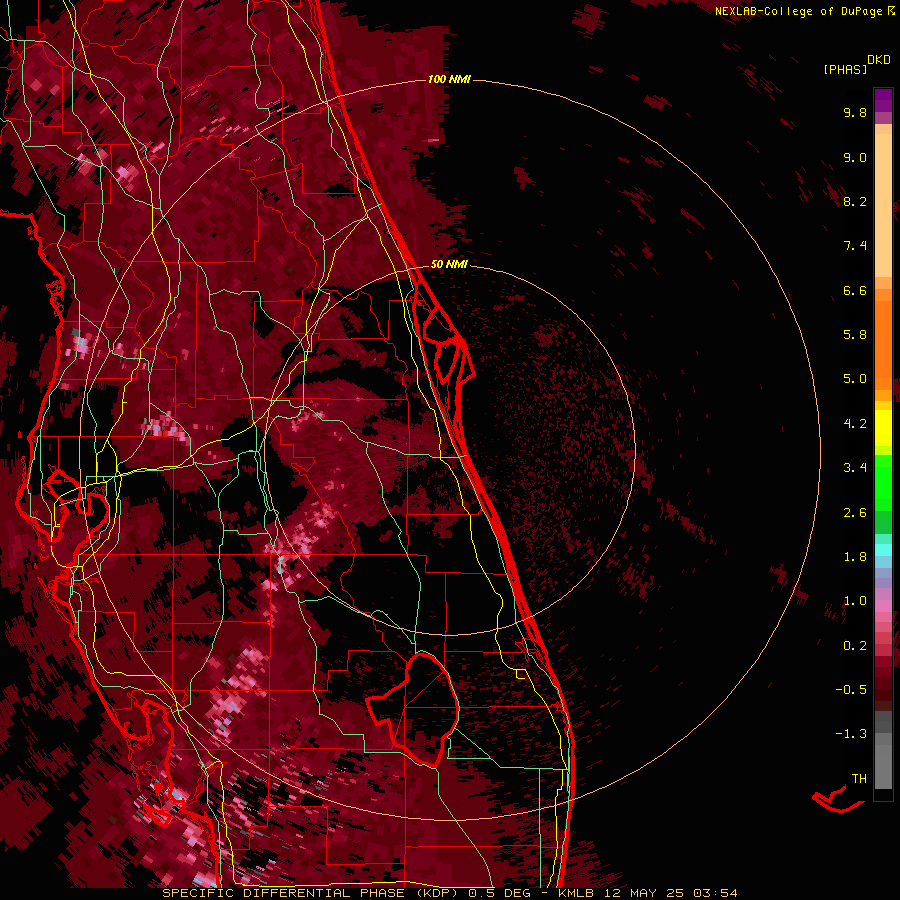Viewport: 900px width, 900px height.
Task: Click the (KDP) product abbreviation
Action: (439, 893)
